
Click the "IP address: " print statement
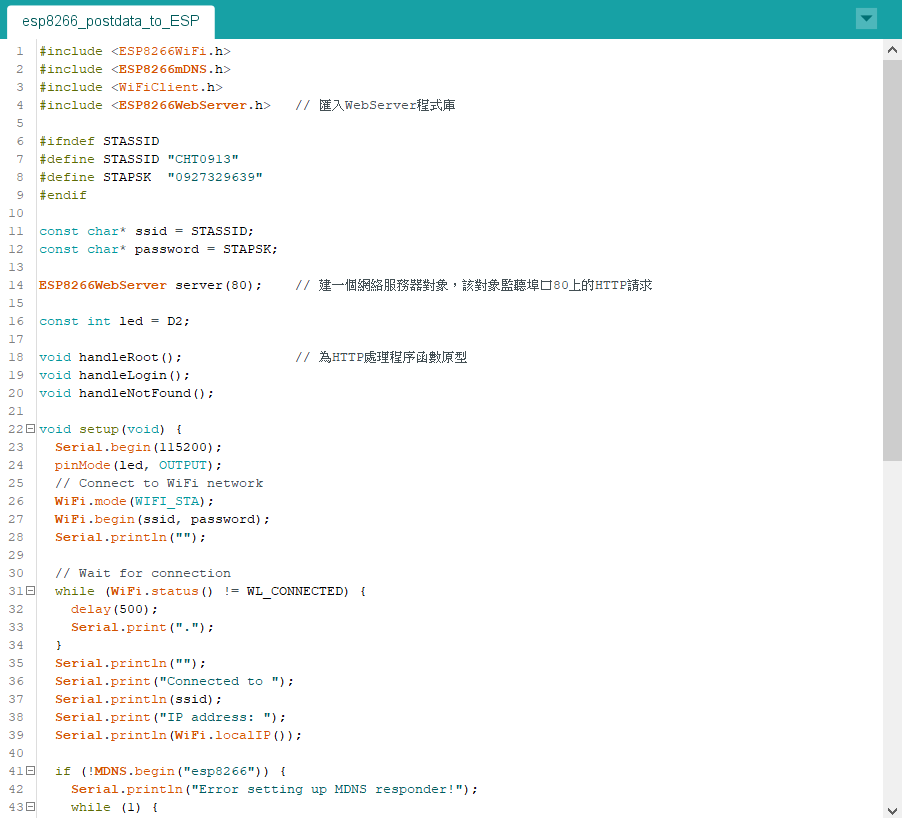(x=170, y=717)
